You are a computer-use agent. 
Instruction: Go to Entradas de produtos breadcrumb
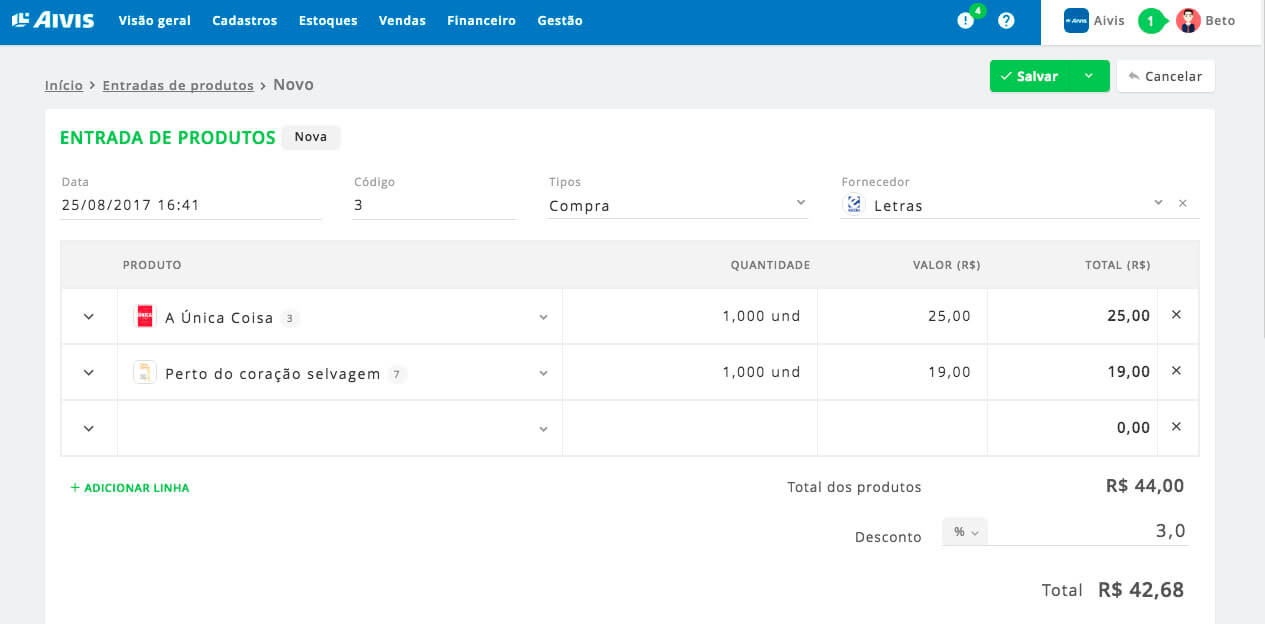[178, 85]
